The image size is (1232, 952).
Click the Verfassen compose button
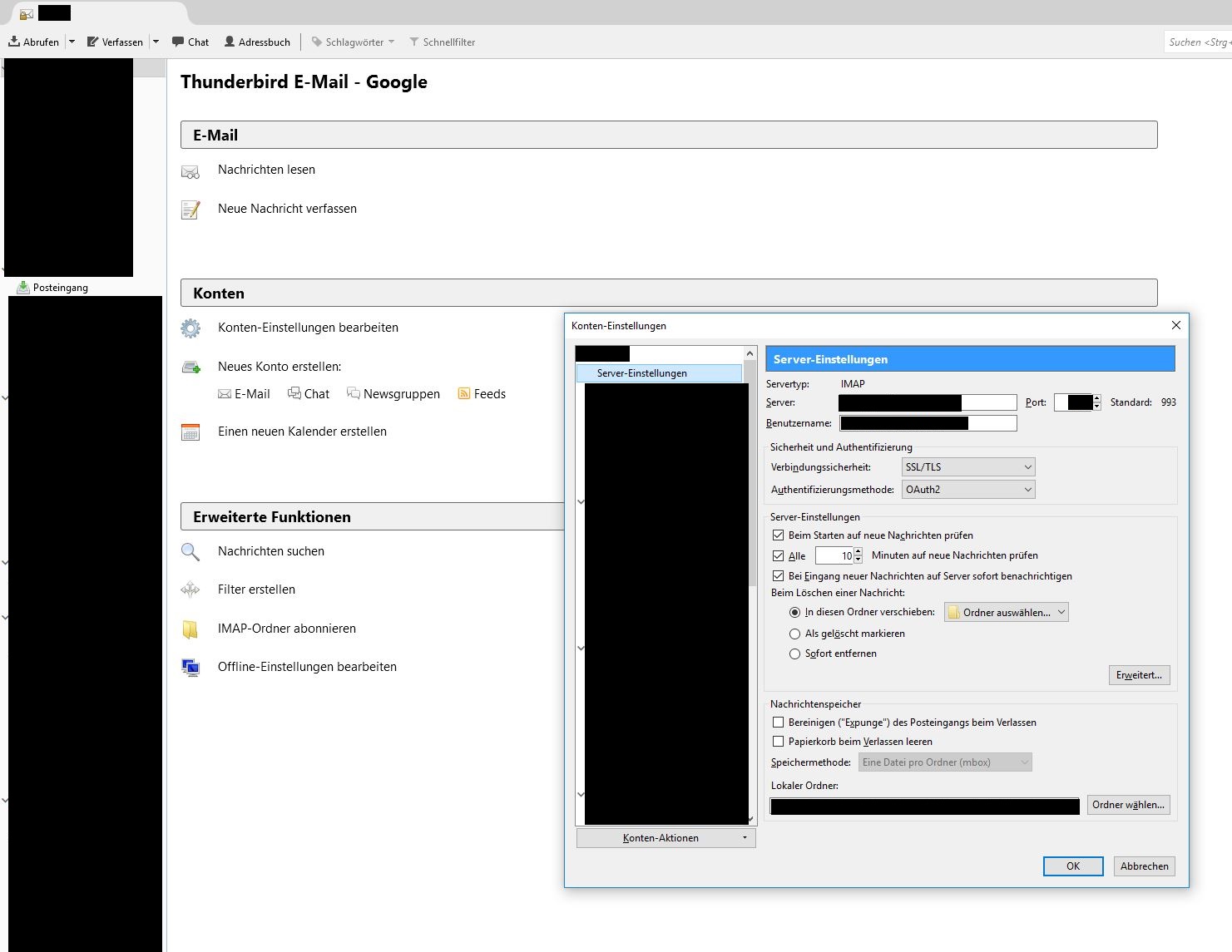(x=116, y=42)
